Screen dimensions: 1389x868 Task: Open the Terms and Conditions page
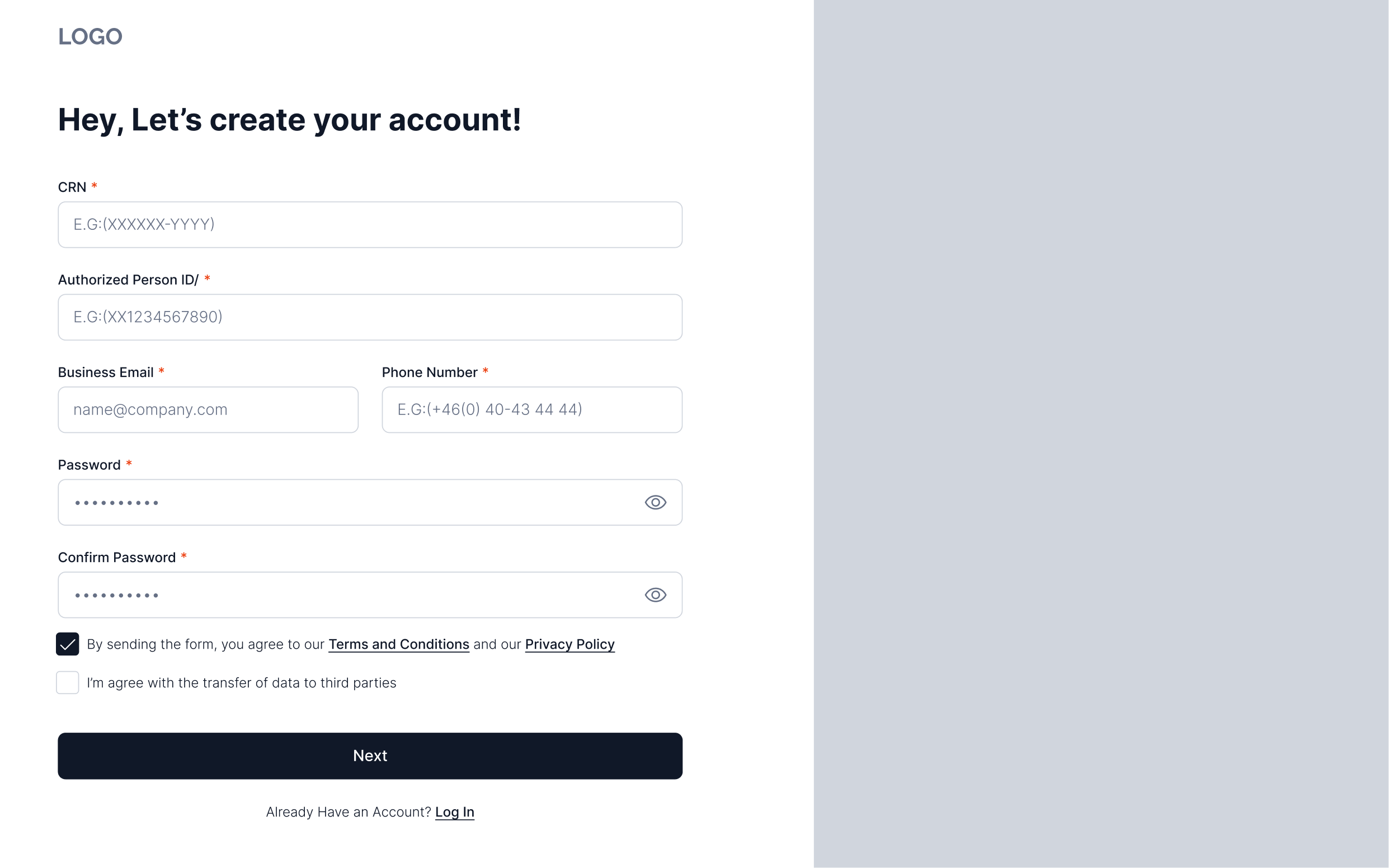[398, 644]
